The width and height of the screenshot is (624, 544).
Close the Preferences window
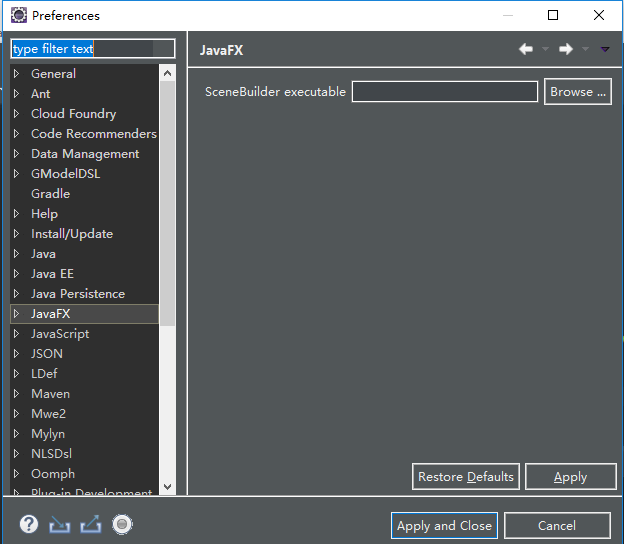[599, 15]
